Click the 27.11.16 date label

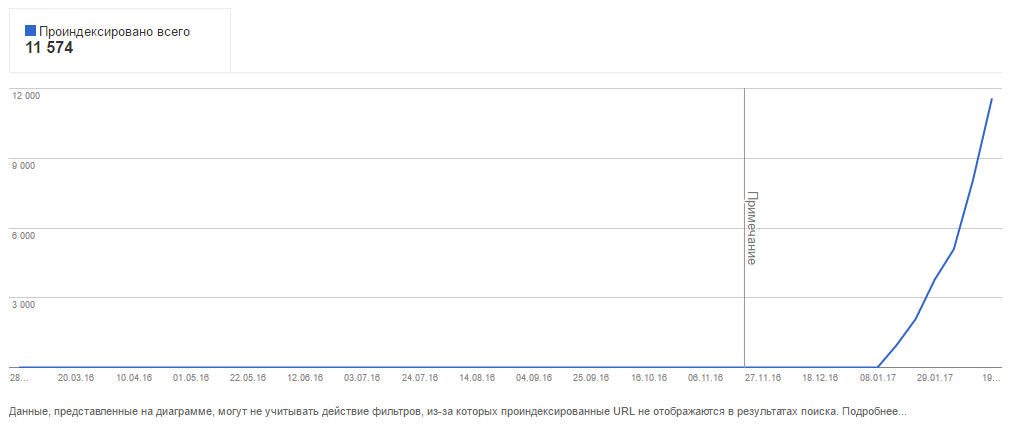pyautogui.click(x=763, y=379)
